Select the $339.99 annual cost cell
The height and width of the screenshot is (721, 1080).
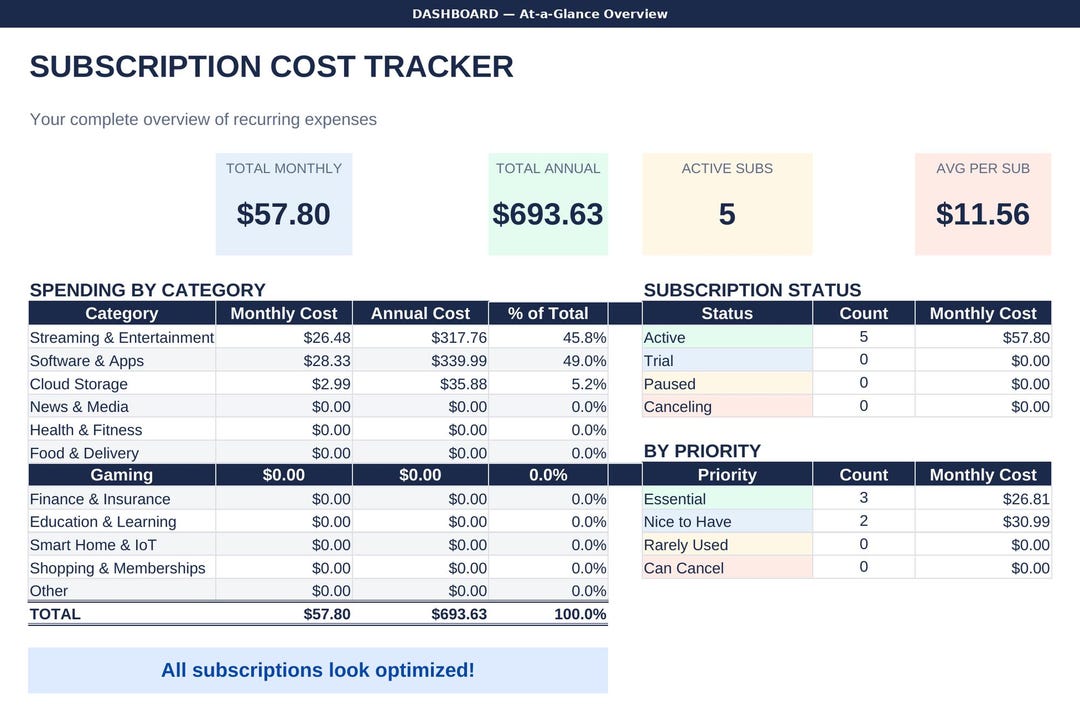(420, 361)
